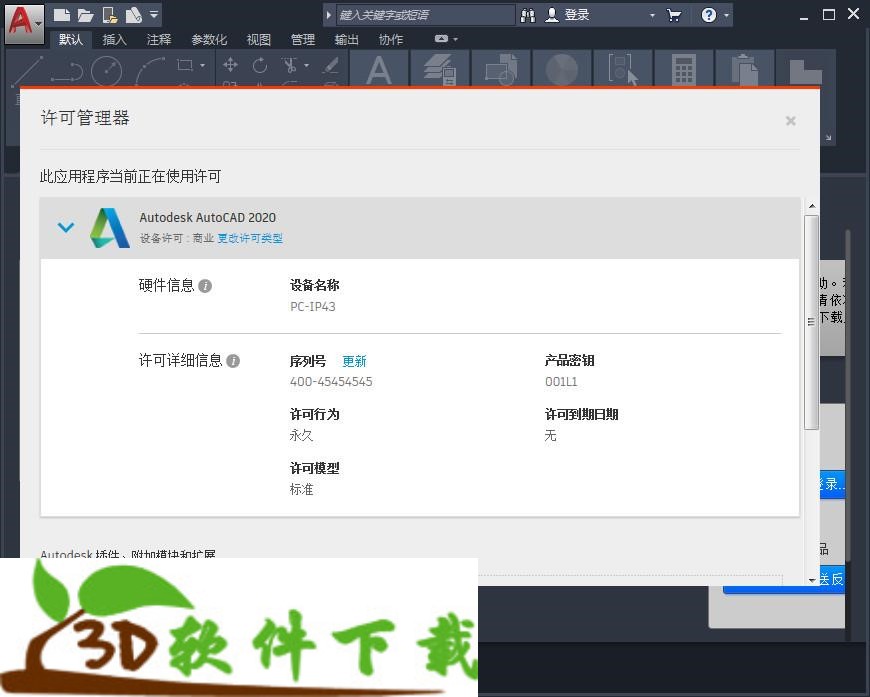Click the ribbon minimize state button
The image size is (870, 697).
442,39
